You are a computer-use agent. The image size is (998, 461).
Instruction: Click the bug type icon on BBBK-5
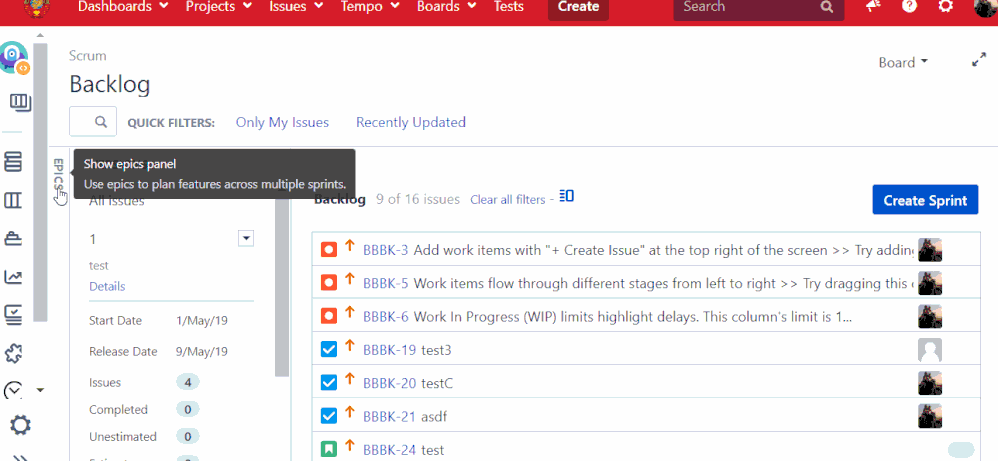point(328,283)
